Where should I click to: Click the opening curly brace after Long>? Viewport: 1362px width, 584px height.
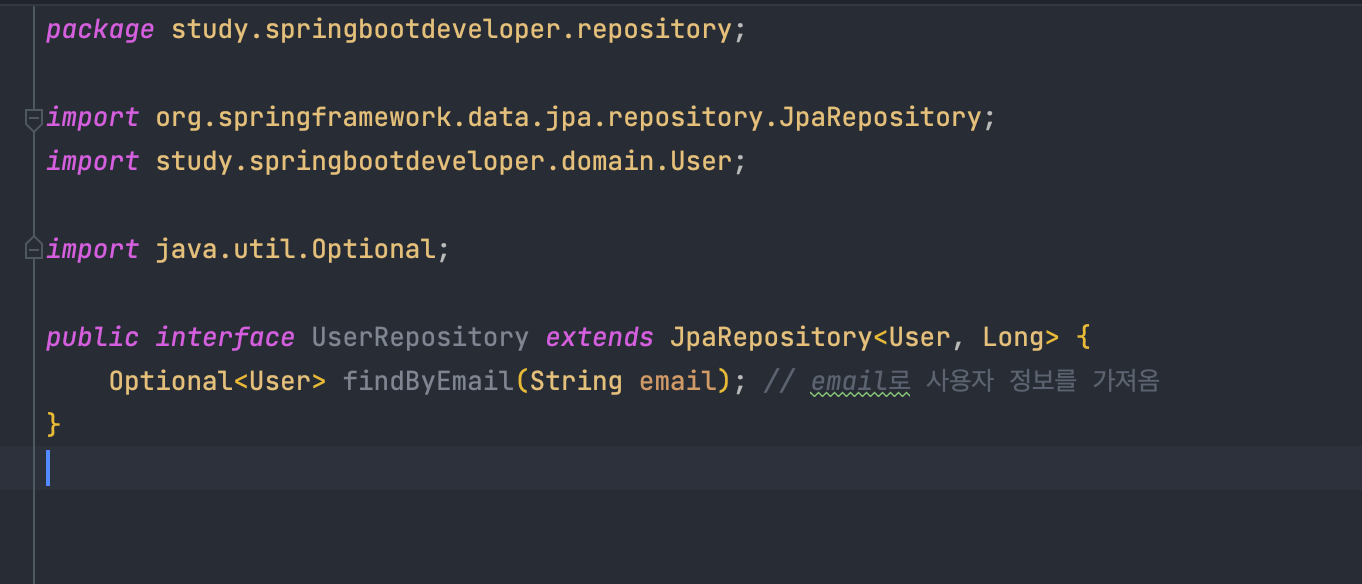click(1083, 337)
